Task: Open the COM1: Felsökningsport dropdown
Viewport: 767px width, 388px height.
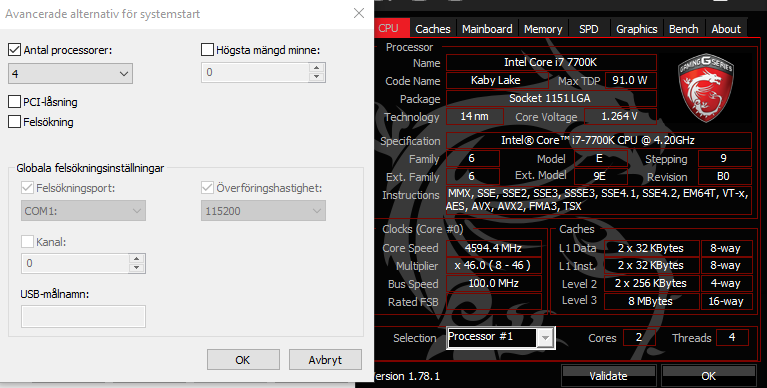Action: click(83, 211)
